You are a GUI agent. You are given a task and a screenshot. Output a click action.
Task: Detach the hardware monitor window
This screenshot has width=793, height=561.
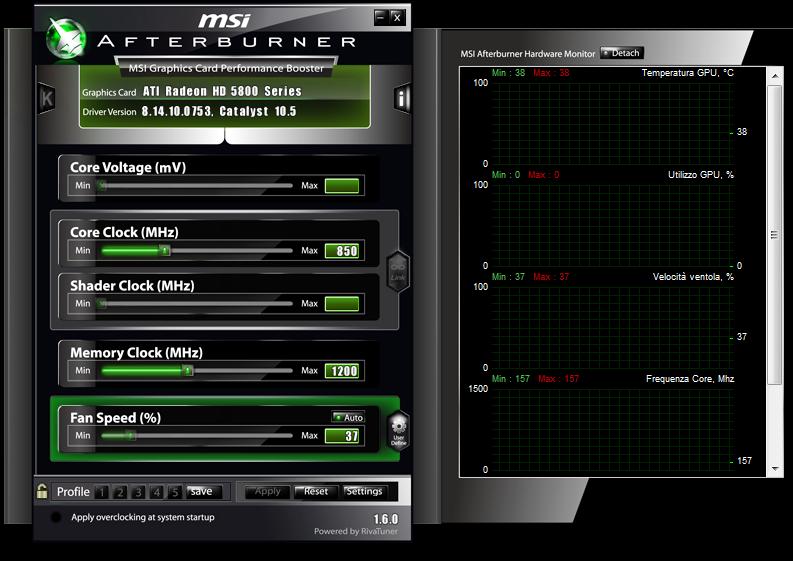[x=622, y=53]
